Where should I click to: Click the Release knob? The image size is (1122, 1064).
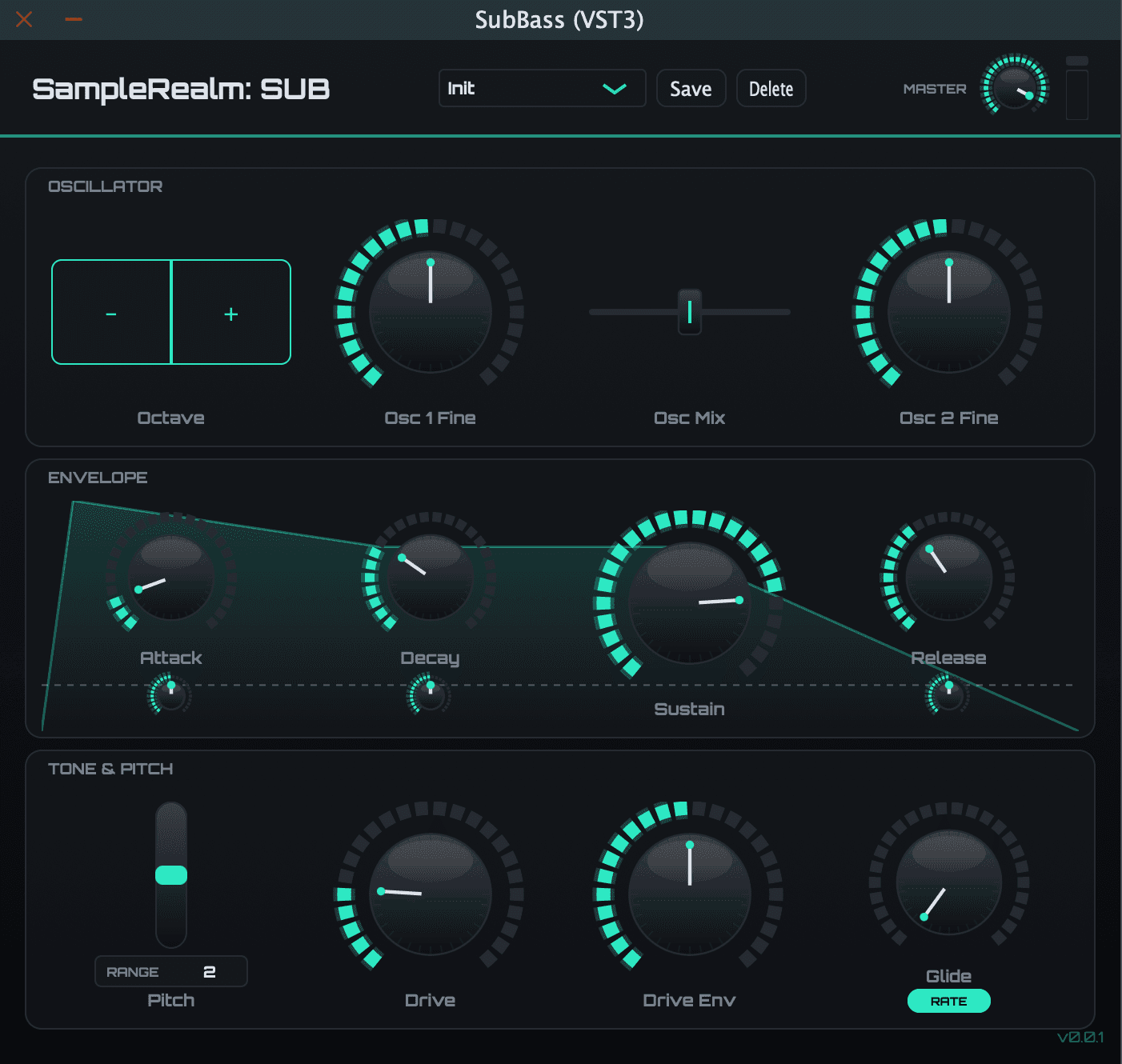point(949,576)
